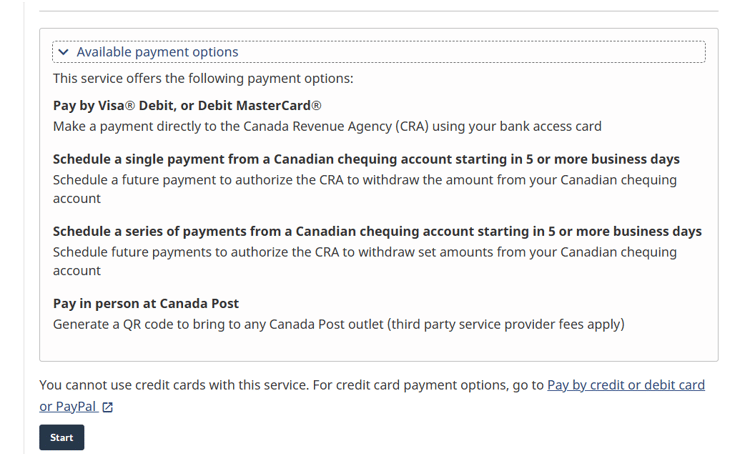Click the external link icon after PayPal
This screenshot has width=745, height=456.
pyautogui.click(x=108, y=407)
